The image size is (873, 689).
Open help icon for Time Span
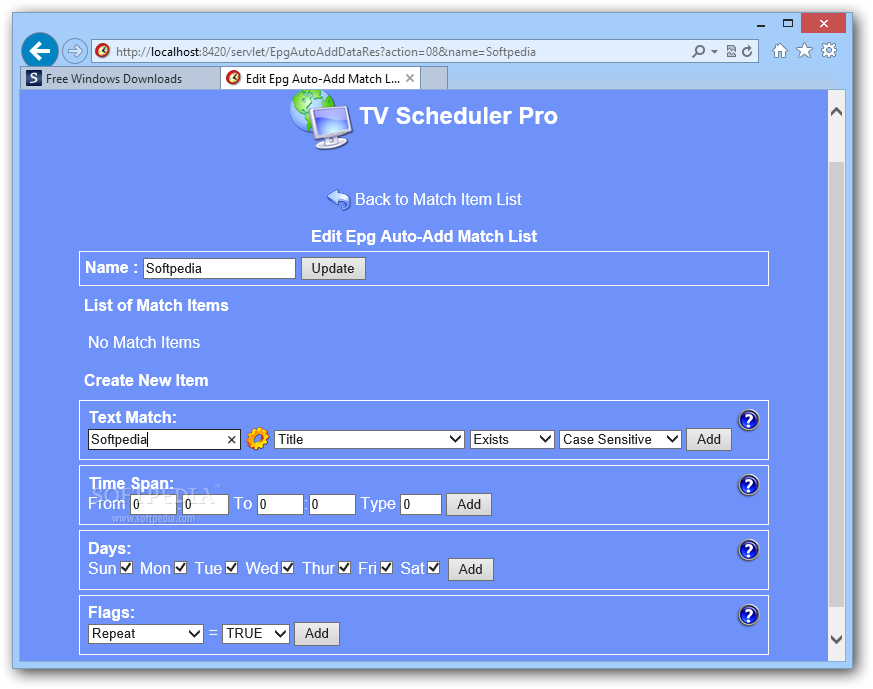coord(749,485)
